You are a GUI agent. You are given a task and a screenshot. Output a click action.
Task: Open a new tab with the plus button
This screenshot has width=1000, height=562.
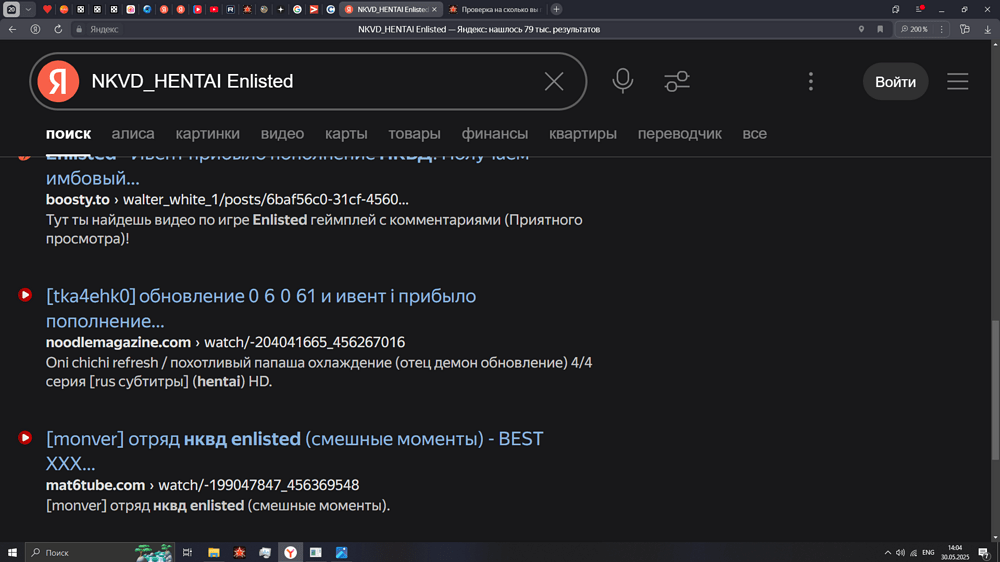click(x=557, y=10)
